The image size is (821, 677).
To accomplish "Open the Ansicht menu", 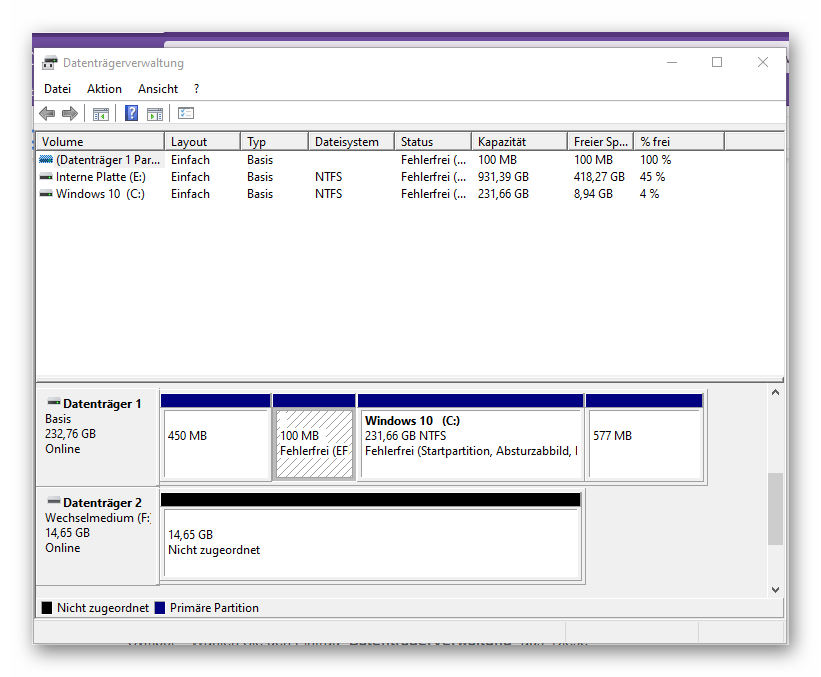I will coord(158,89).
